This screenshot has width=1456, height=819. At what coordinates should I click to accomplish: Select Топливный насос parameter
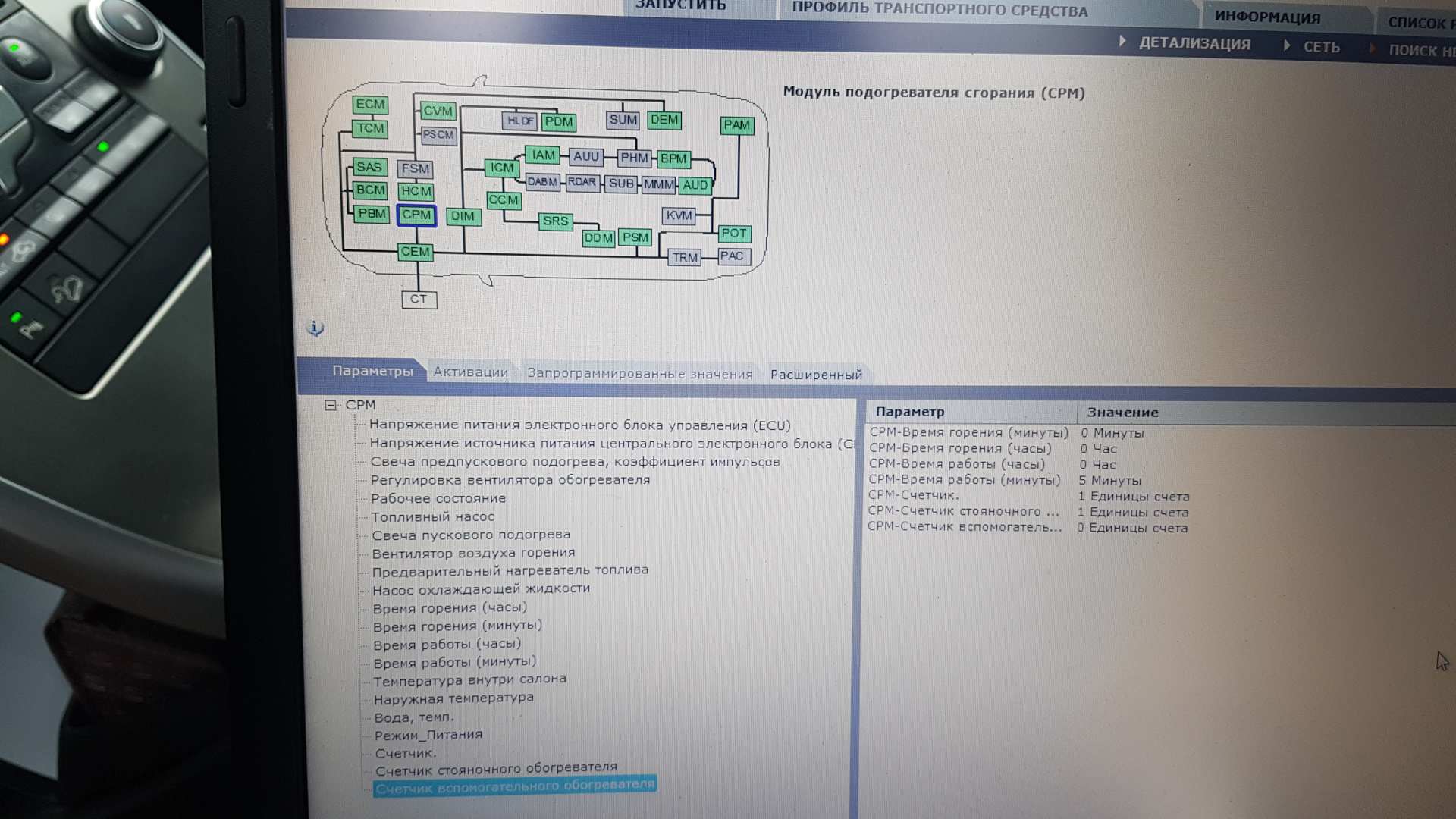[x=432, y=517]
